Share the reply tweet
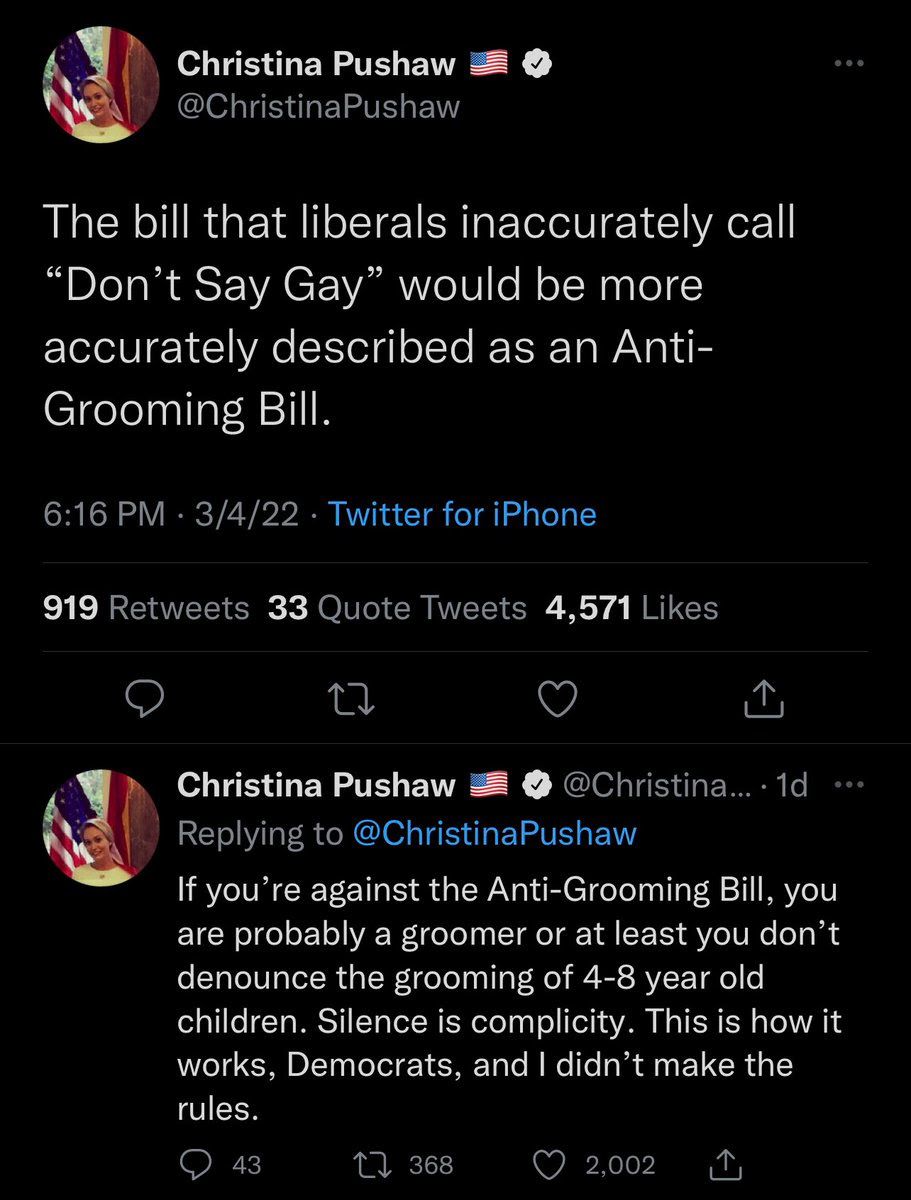Image resolution: width=911 pixels, height=1200 pixels. pos(721,1164)
